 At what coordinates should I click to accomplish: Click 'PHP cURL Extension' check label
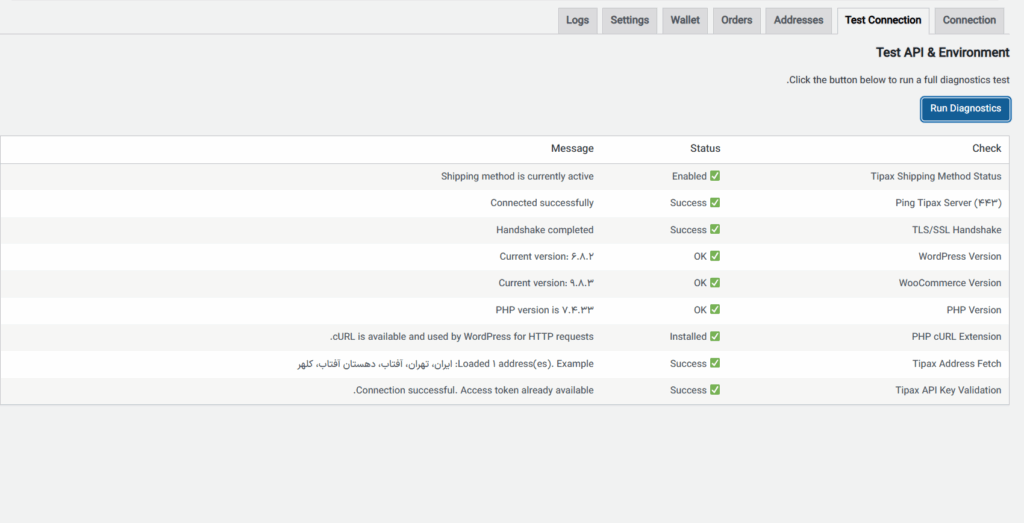(x=956, y=337)
